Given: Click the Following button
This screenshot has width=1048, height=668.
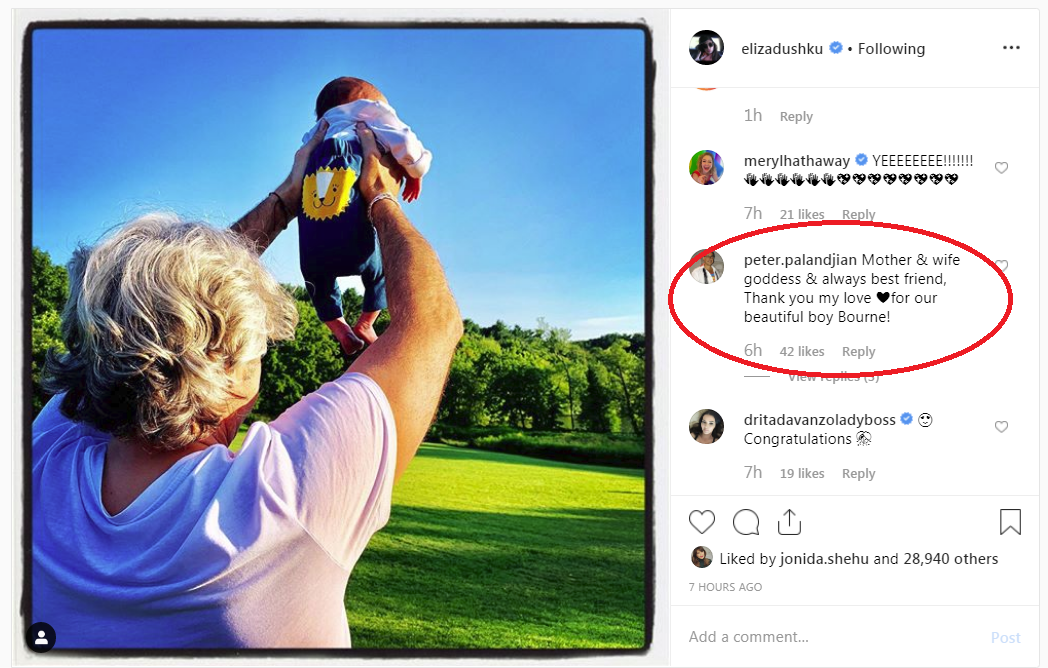Looking at the screenshot, I should (x=891, y=49).
